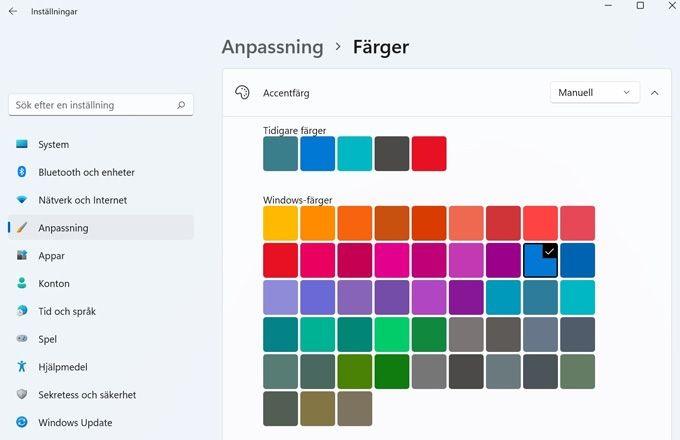Click the Windows Update sync icon

tap(22, 422)
